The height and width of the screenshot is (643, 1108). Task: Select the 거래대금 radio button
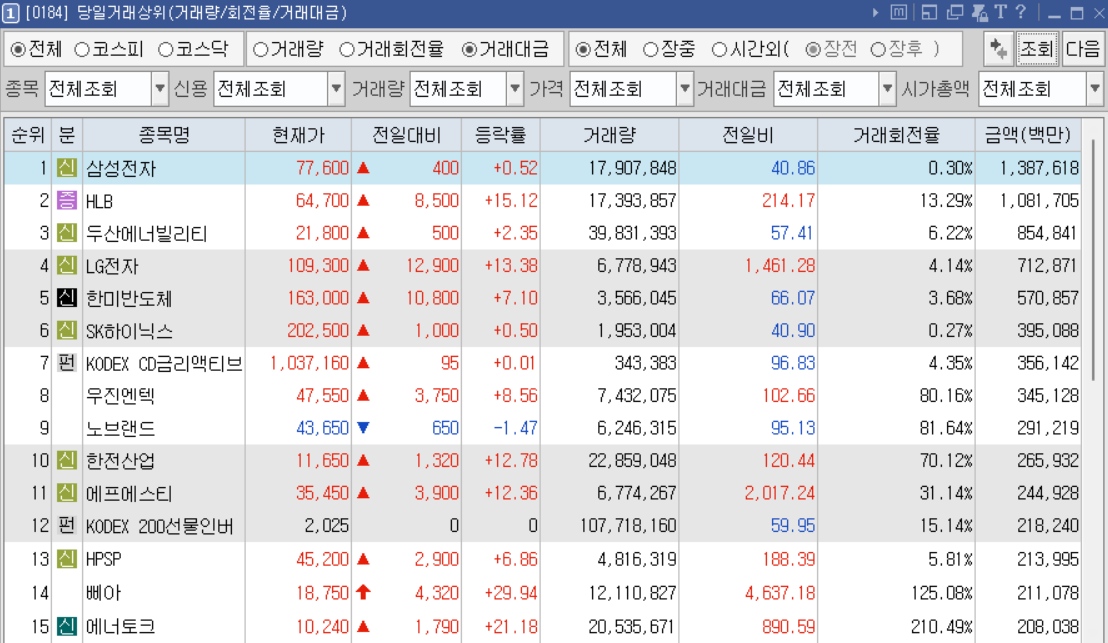tap(469, 49)
